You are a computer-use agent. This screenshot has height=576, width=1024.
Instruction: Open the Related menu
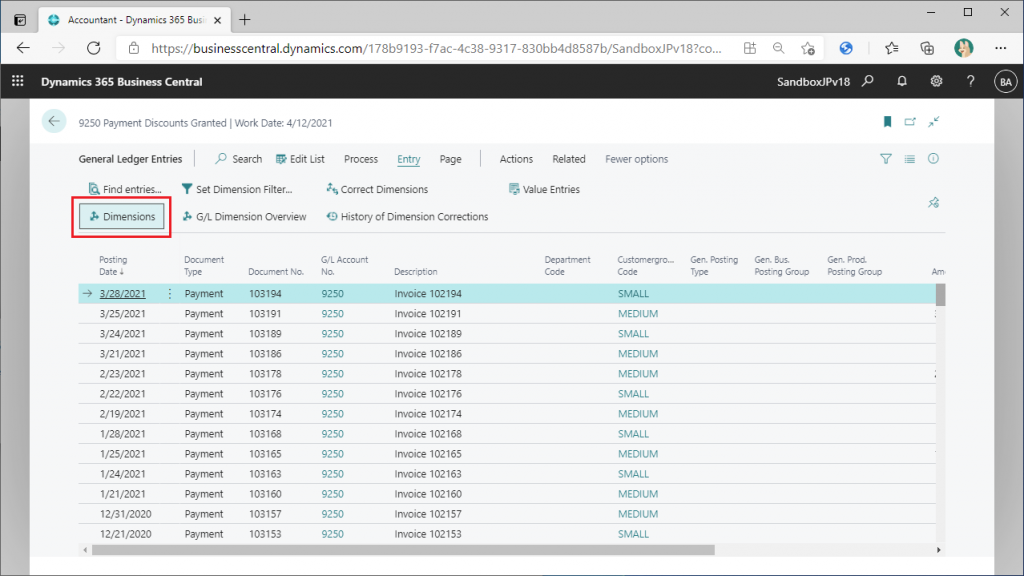pos(569,159)
